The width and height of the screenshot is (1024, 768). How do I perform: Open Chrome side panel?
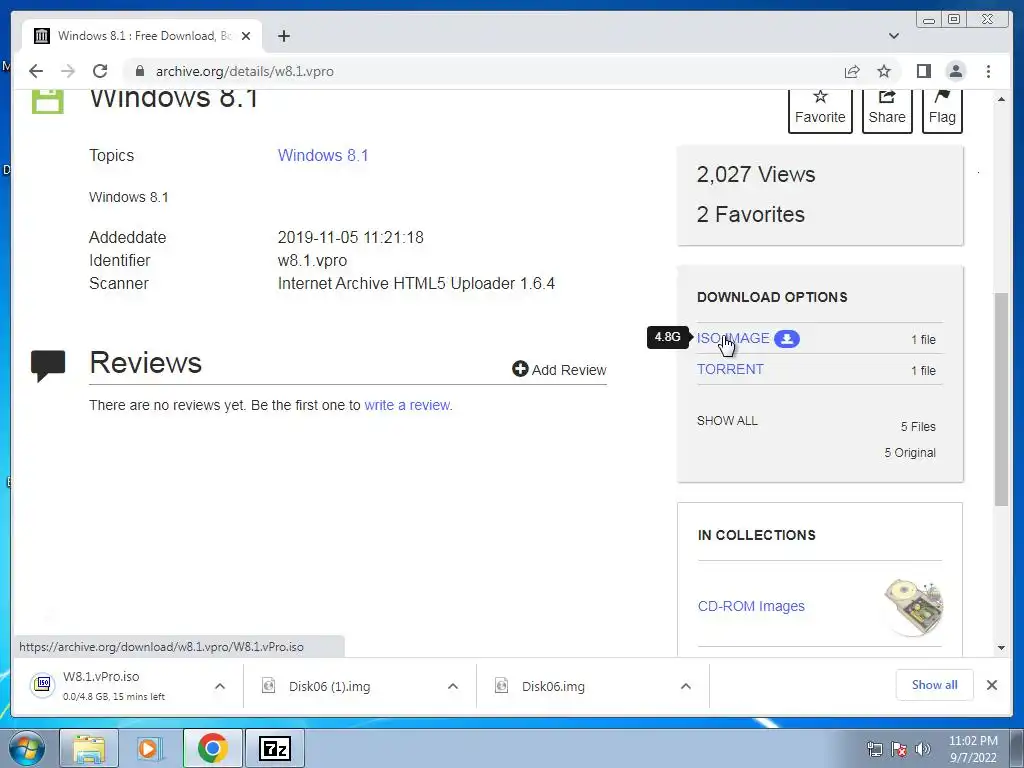point(923,71)
